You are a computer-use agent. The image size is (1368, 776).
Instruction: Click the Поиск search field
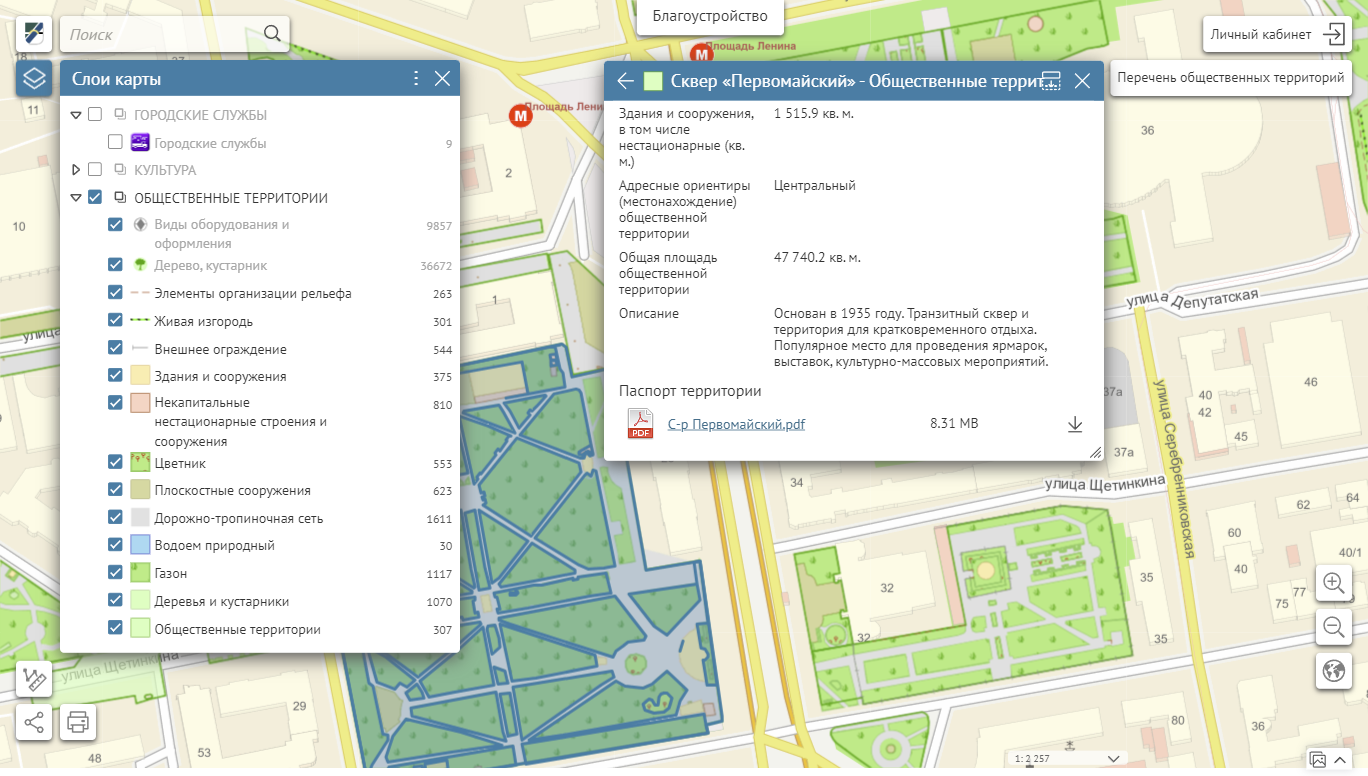pyautogui.click(x=160, y=34)
